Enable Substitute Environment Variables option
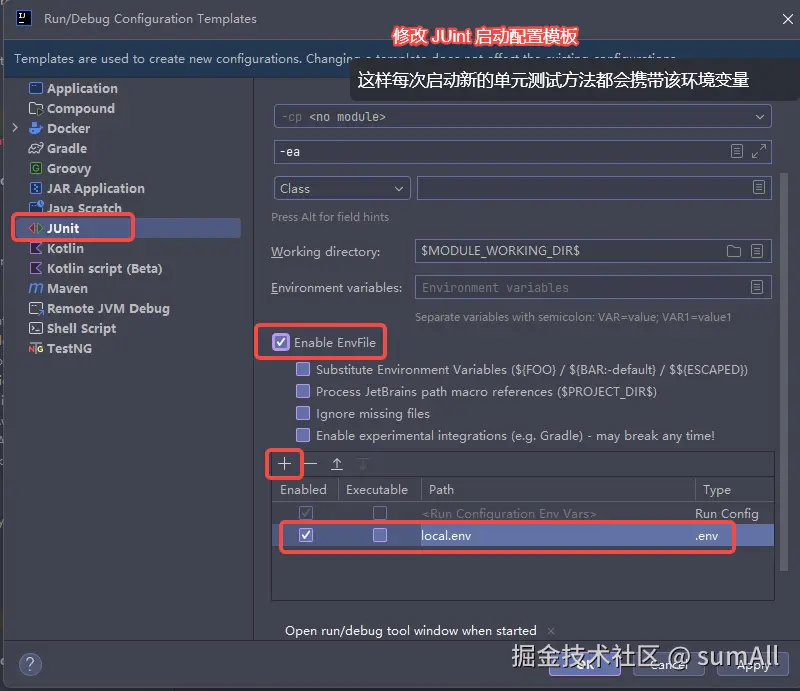The height and width of the screenshot is (691, 800). coord(303,369)
